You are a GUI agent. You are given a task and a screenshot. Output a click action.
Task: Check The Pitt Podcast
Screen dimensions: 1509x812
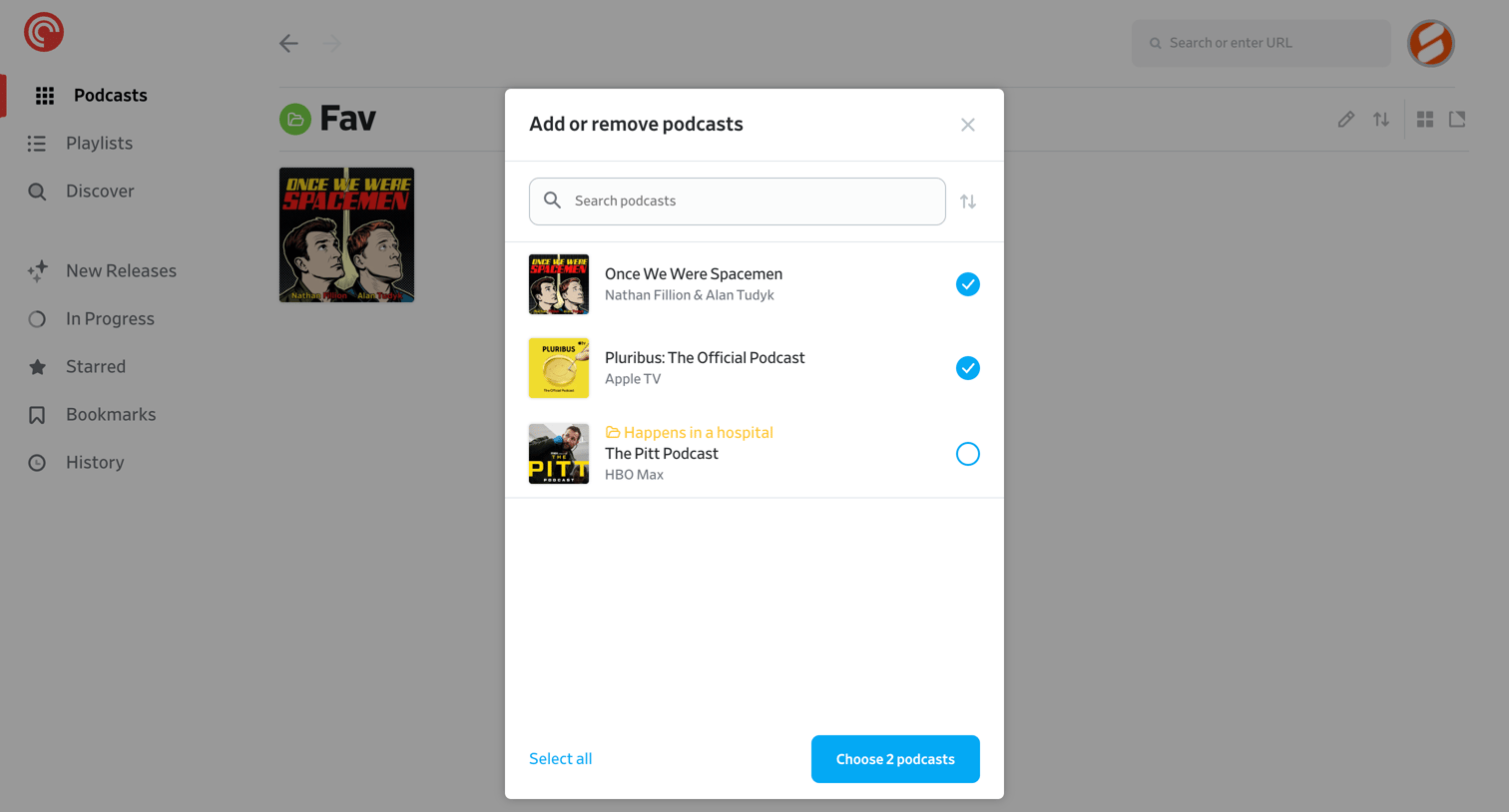tap(968, 454)
